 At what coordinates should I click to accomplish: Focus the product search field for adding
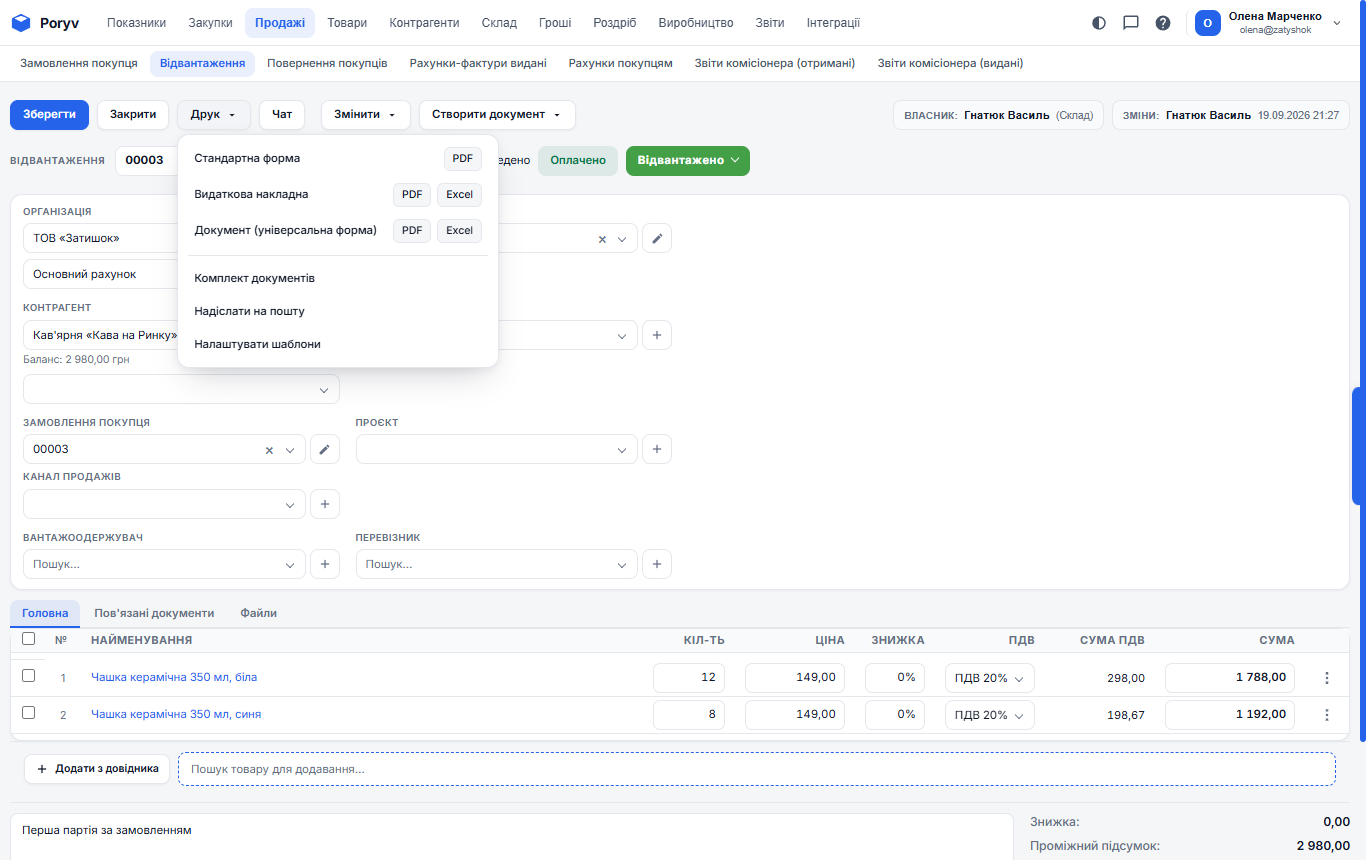click(757, 769)
